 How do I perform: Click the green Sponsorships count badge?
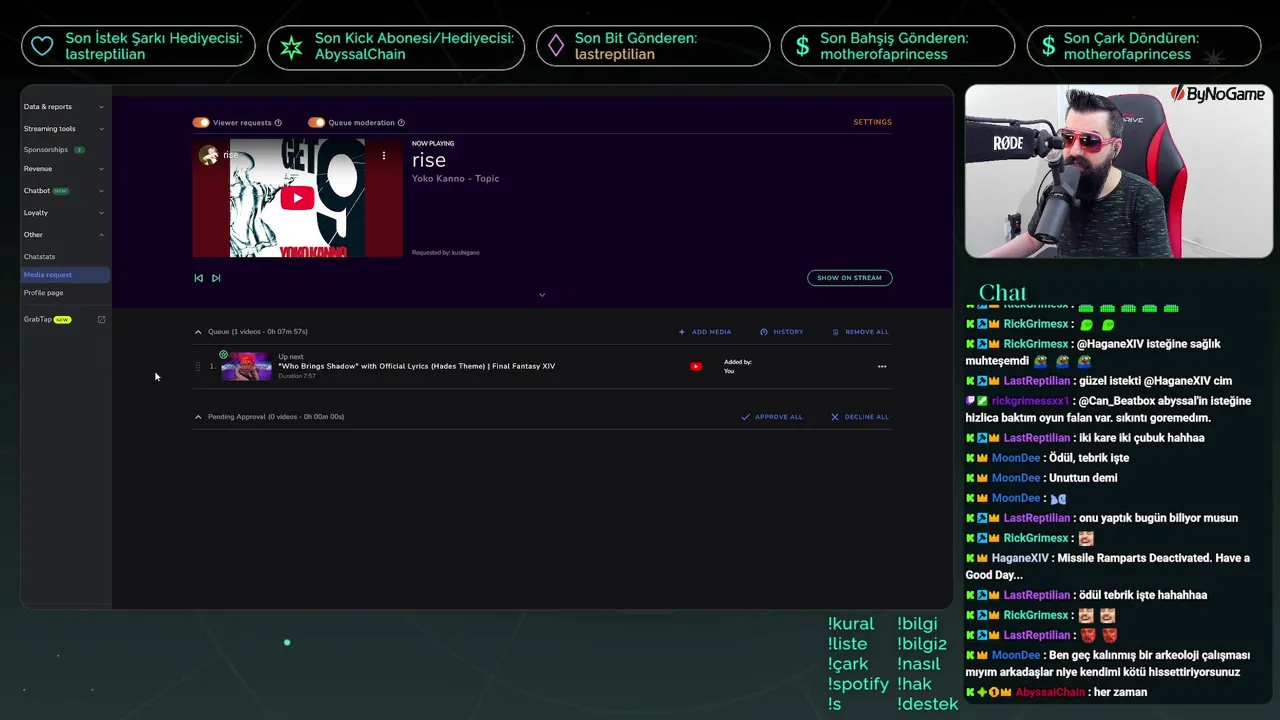(x=79, y=150)
